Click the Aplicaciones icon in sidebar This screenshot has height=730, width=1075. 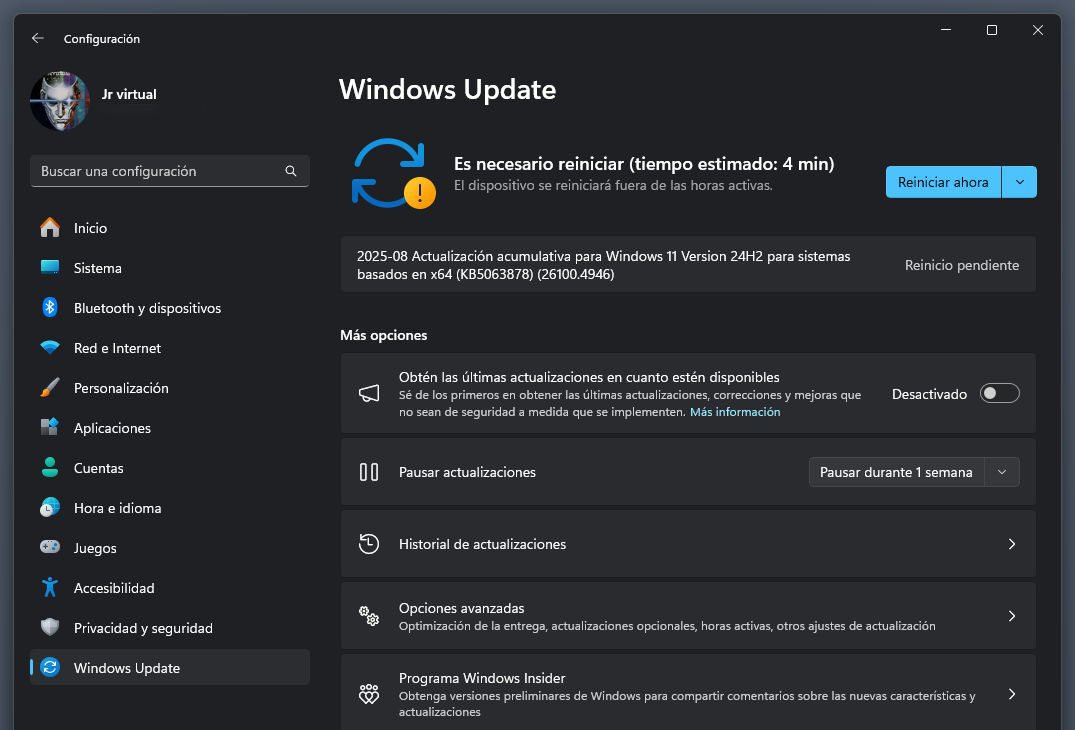[x=49, y=427]
